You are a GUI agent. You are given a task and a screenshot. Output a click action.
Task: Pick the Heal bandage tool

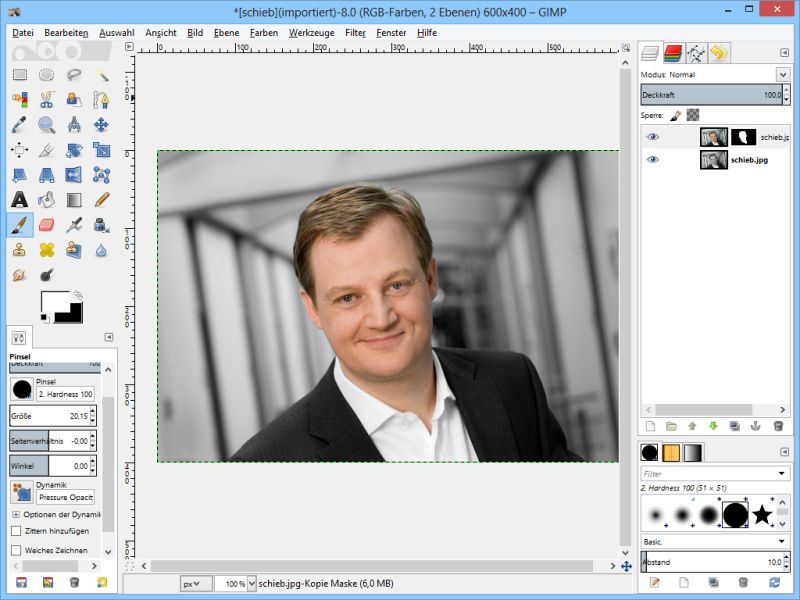click(x=46, y=250)
